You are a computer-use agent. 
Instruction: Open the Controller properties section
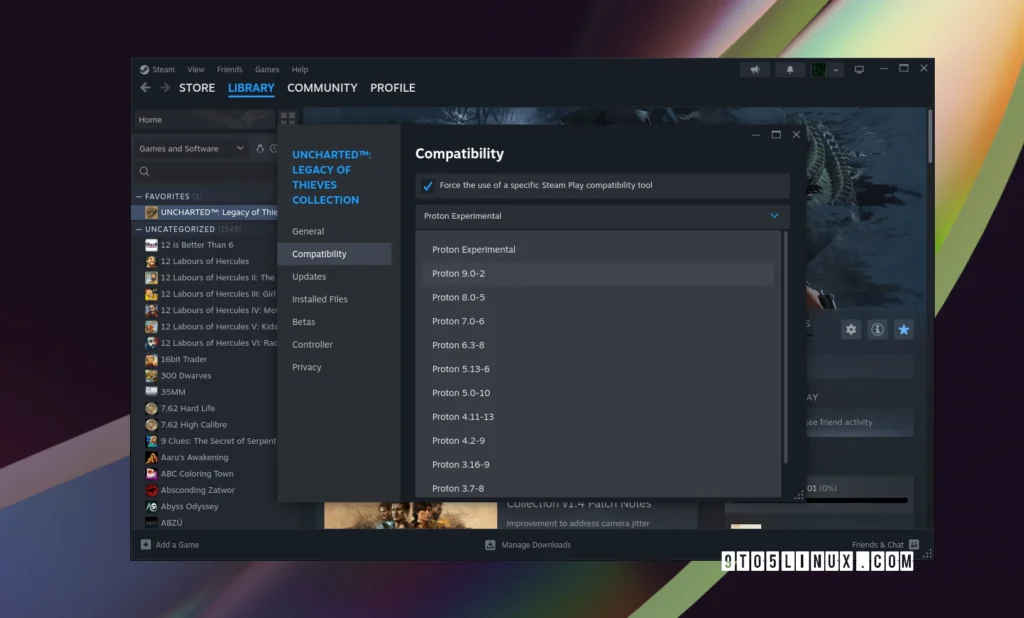(x=334, y=344)
